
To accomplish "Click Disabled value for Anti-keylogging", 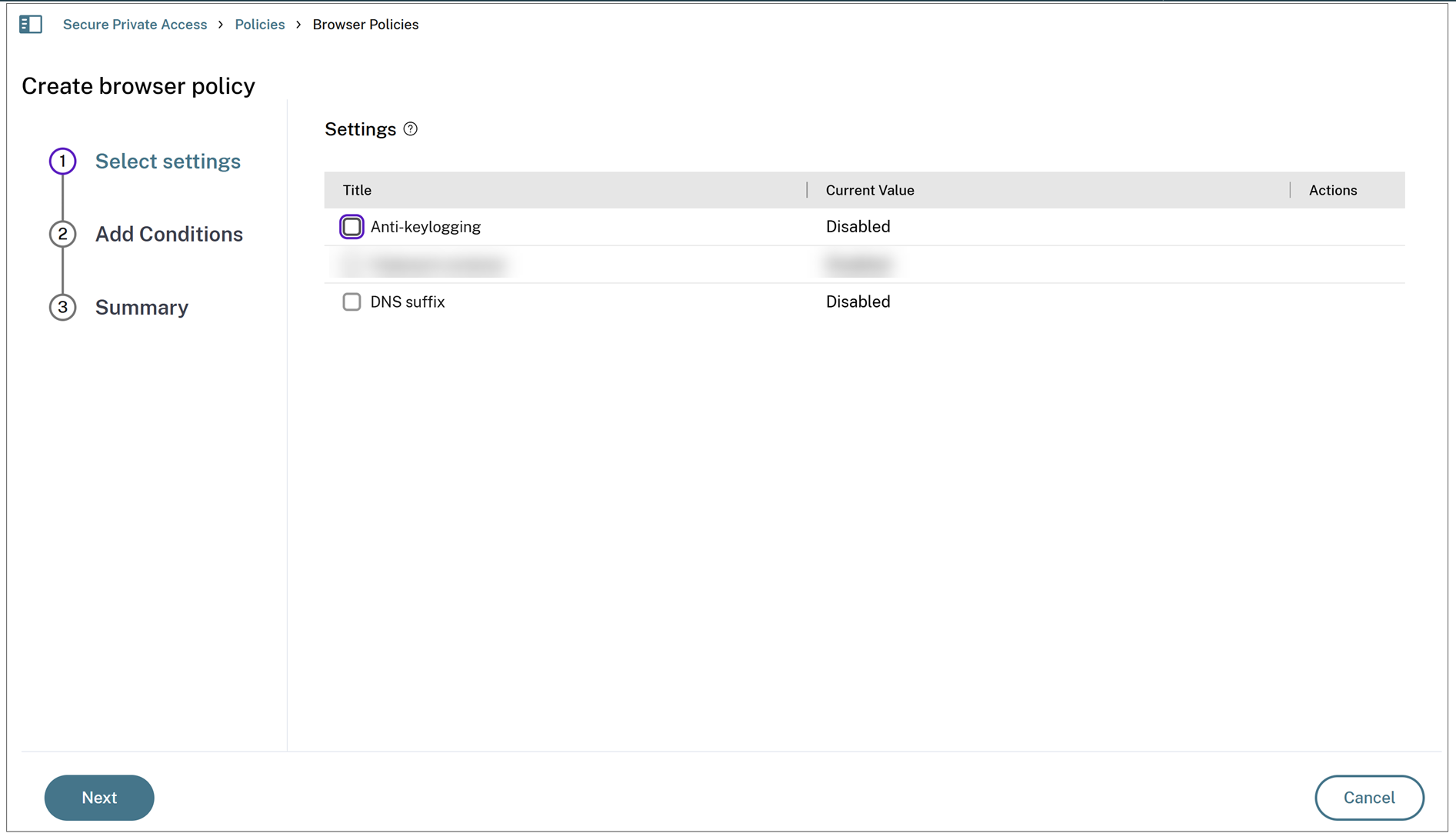I will coord(858,227).
